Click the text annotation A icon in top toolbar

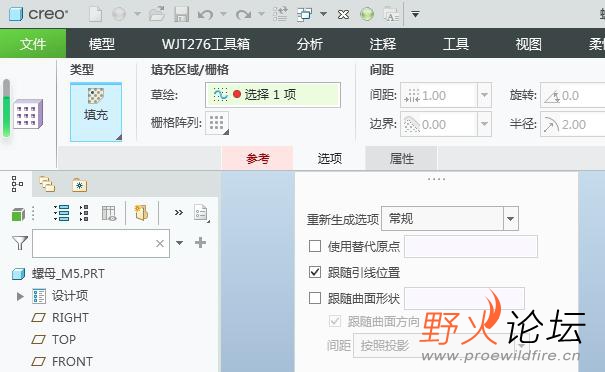tap(392, 15)
